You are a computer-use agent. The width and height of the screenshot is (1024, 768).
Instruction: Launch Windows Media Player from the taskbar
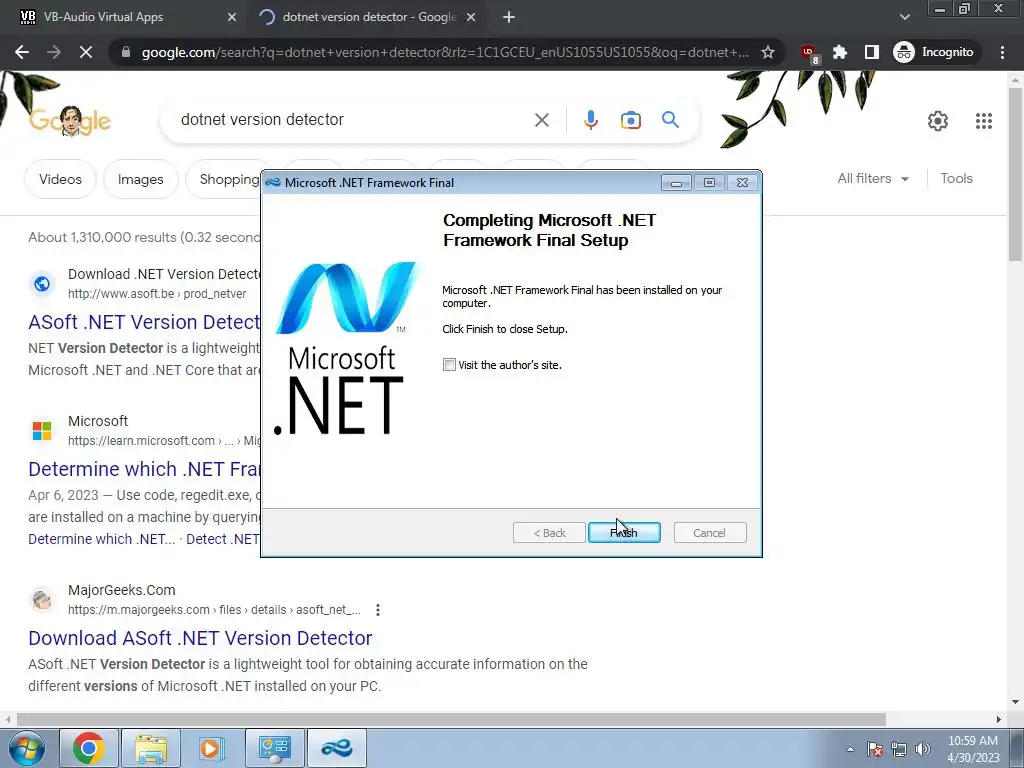point(212,748)
